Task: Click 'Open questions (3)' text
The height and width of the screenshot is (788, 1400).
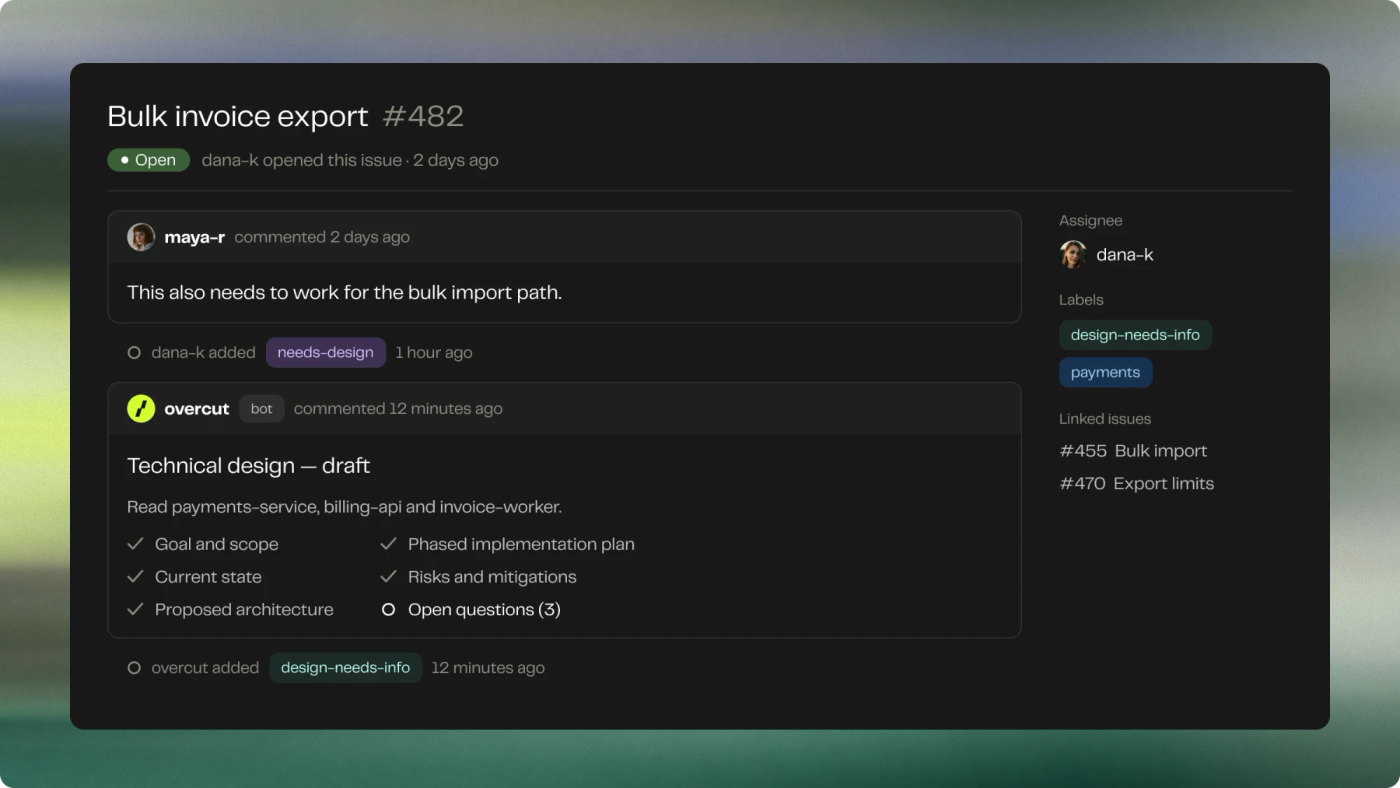Action: [x=484, y=609]
